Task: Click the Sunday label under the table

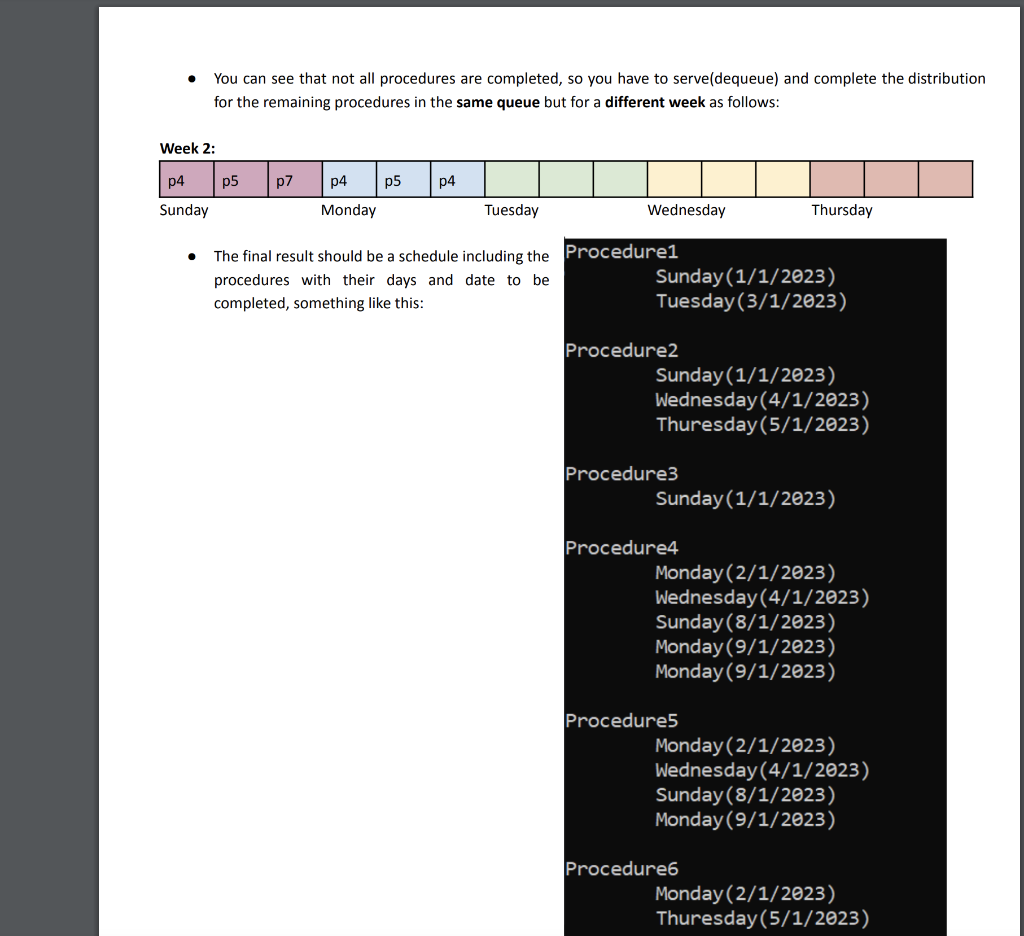Action: 183,210
